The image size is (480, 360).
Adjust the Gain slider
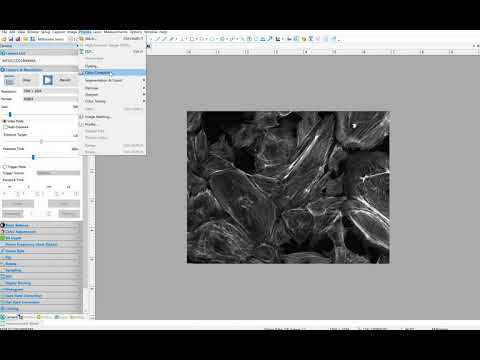(10, 115)
